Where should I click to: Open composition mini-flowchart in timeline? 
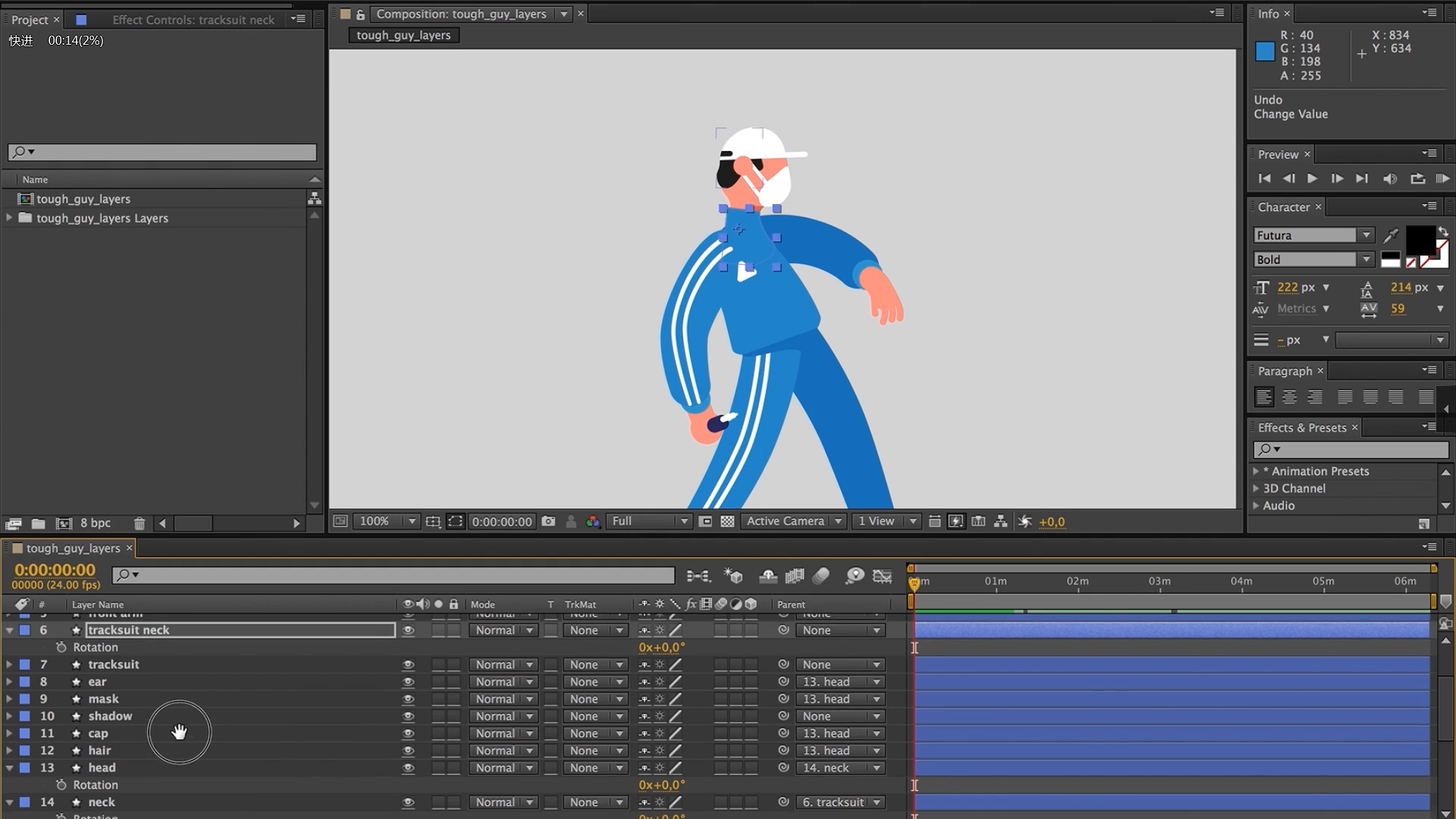698,576
